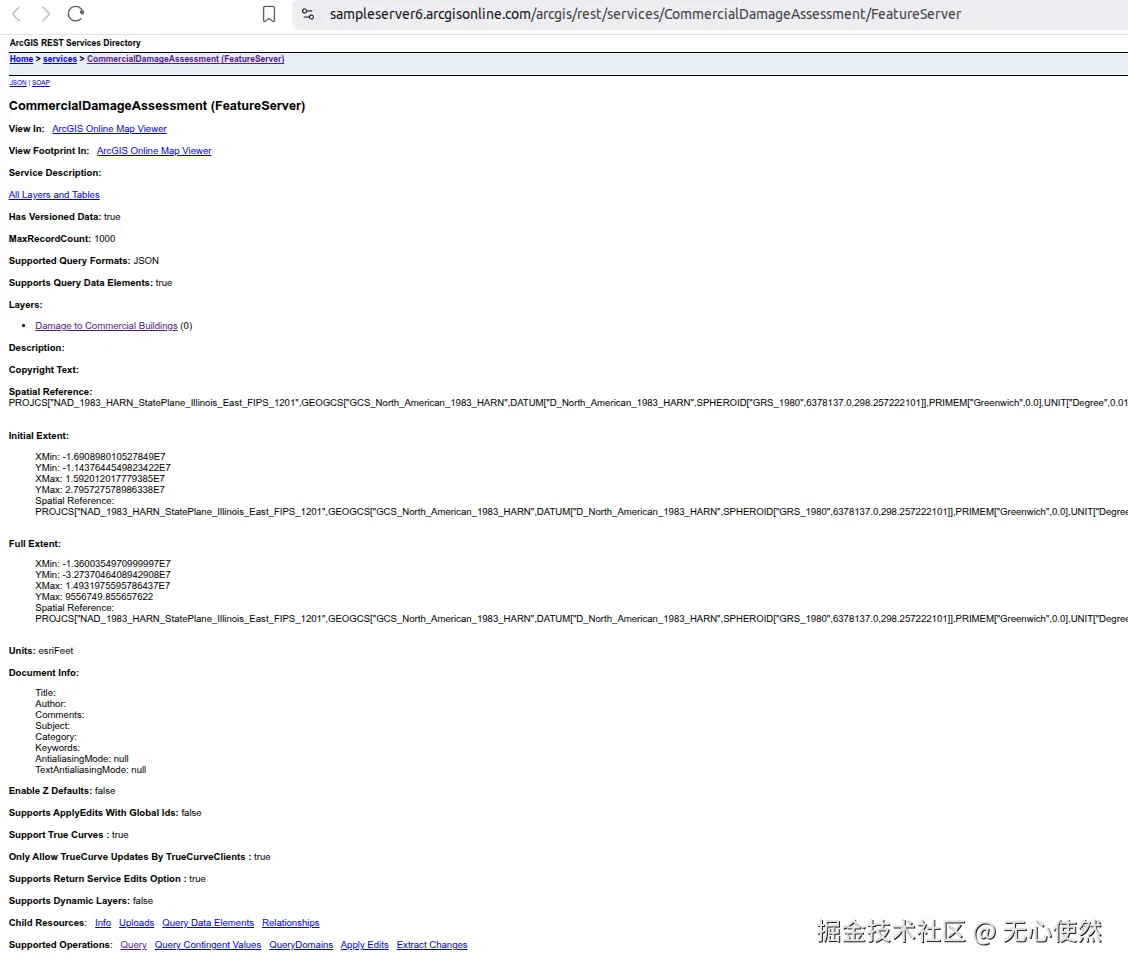Screen dimensions: 1128x971
Task: Open the services breadcrumb link
Action: [60, 59]
